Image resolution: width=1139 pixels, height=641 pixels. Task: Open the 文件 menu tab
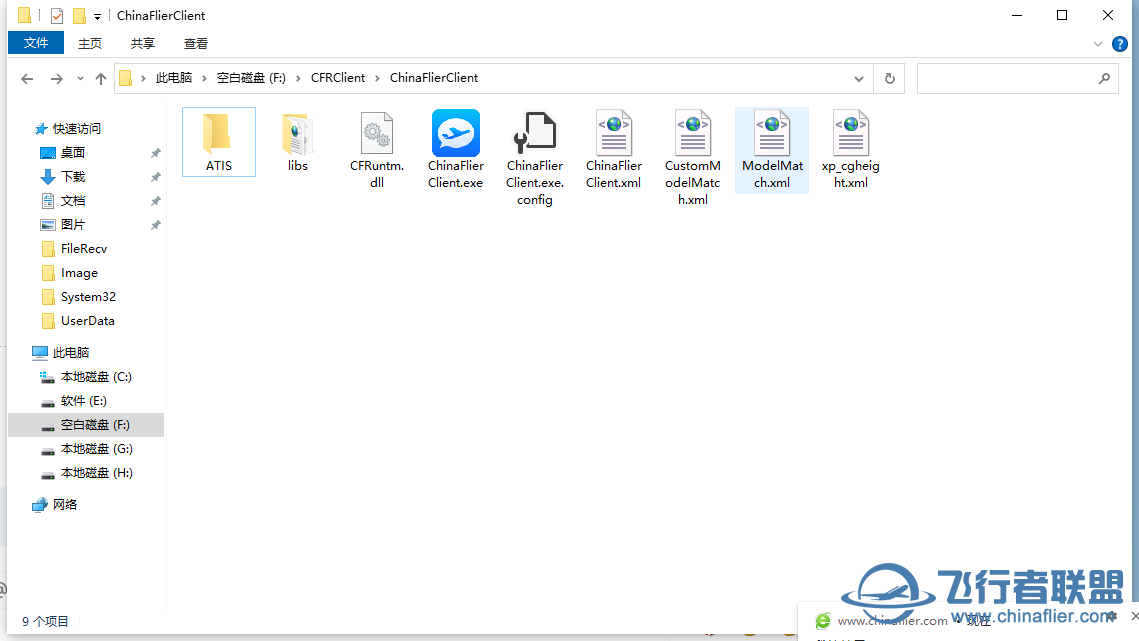36,43
